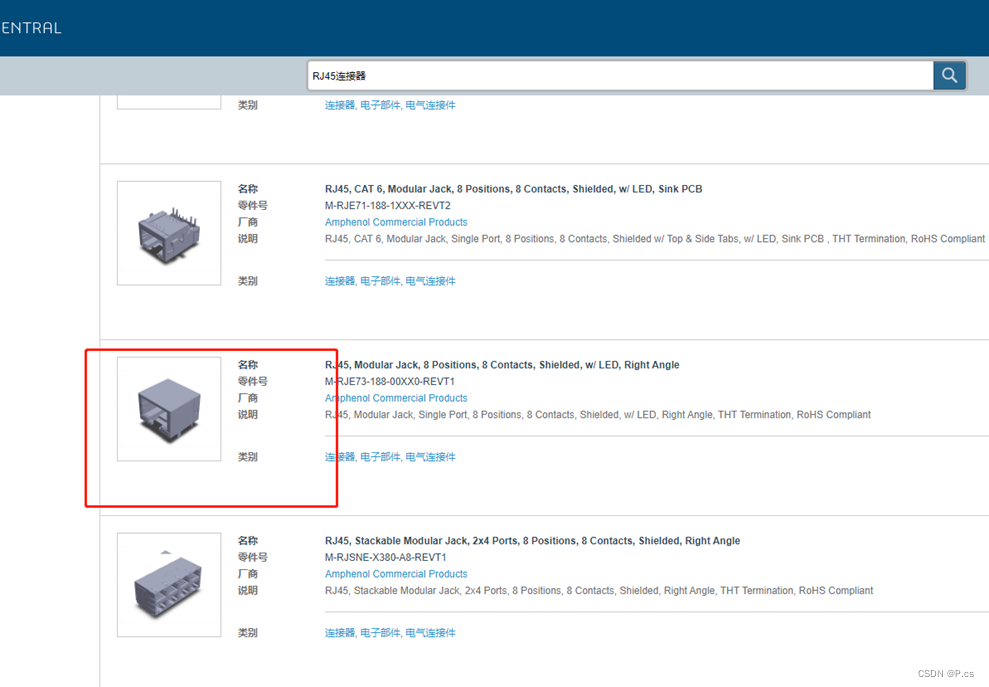The width and height of the screenshot is (989, 687).
Task: Click the RJ45 CAT 6 Sink PCB title
Action: (x=513, y=189)
